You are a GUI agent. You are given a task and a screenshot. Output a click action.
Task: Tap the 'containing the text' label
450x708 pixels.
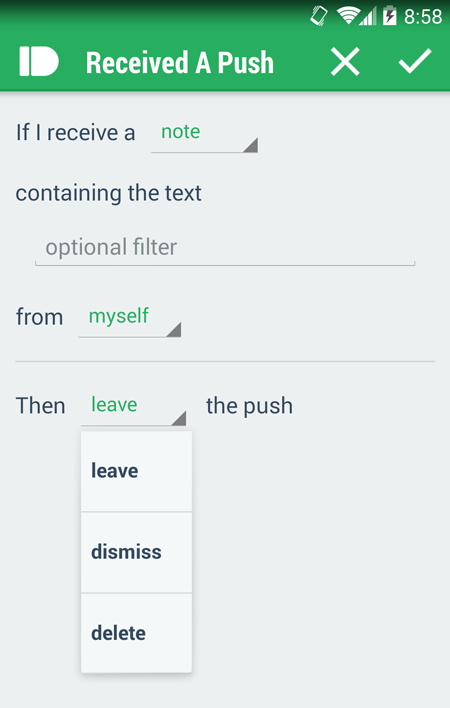click(109, 193)
